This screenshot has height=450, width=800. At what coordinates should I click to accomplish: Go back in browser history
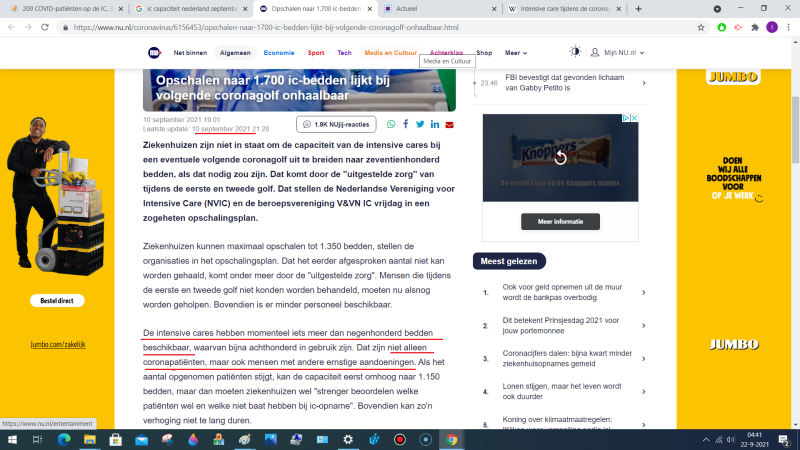pyautogui.click(x=11, y=28)
